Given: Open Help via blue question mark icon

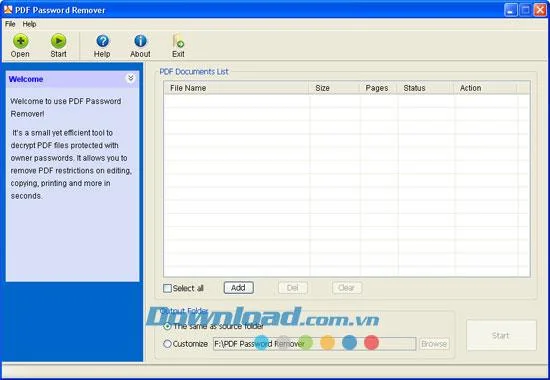Looking at the screenshot, I should 102,41.
